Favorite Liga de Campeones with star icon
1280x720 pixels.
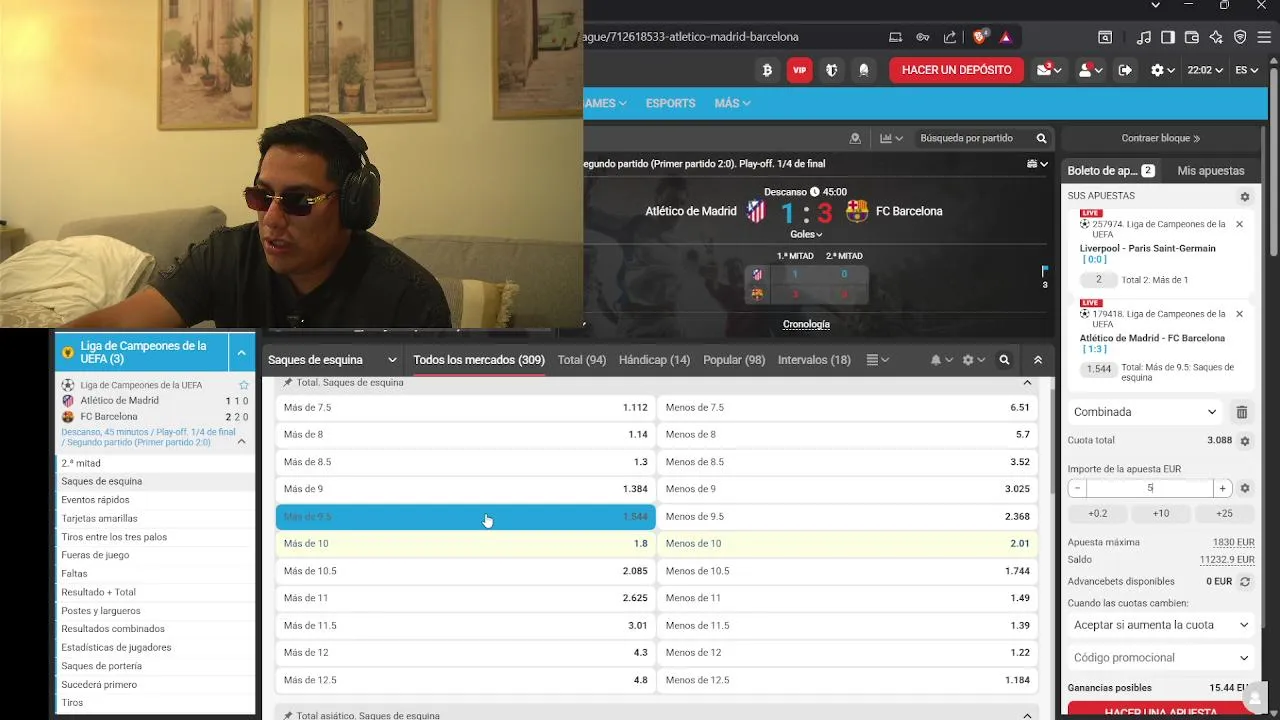pos(243,385)
